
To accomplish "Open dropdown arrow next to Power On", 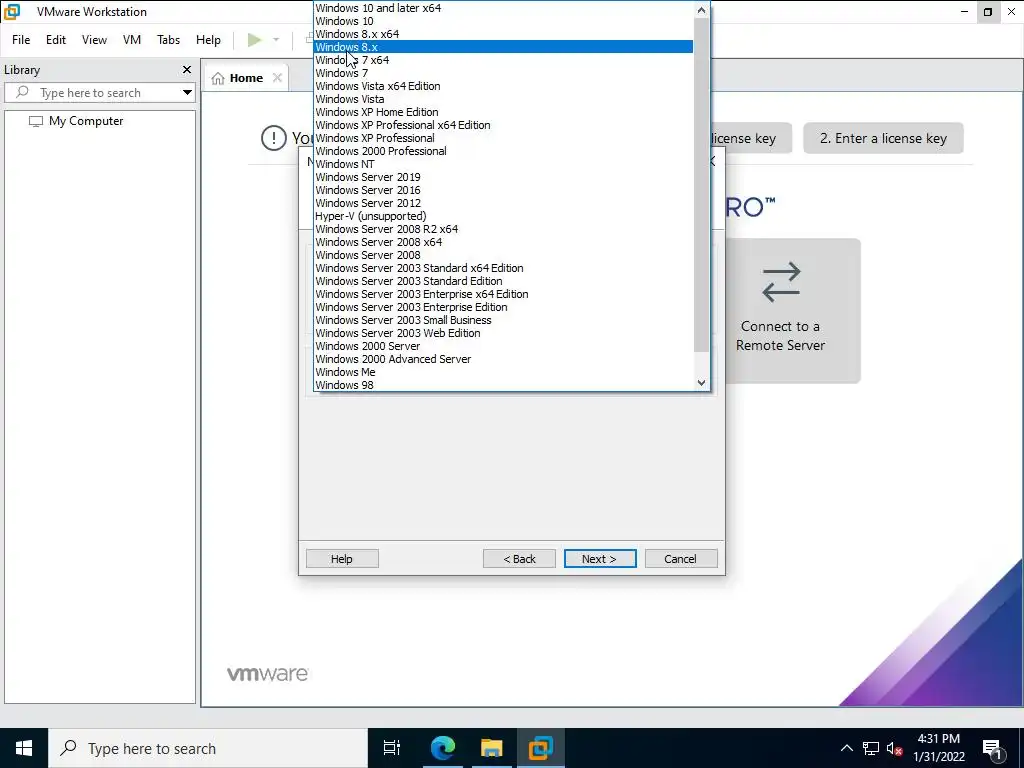I will point(276,40).
